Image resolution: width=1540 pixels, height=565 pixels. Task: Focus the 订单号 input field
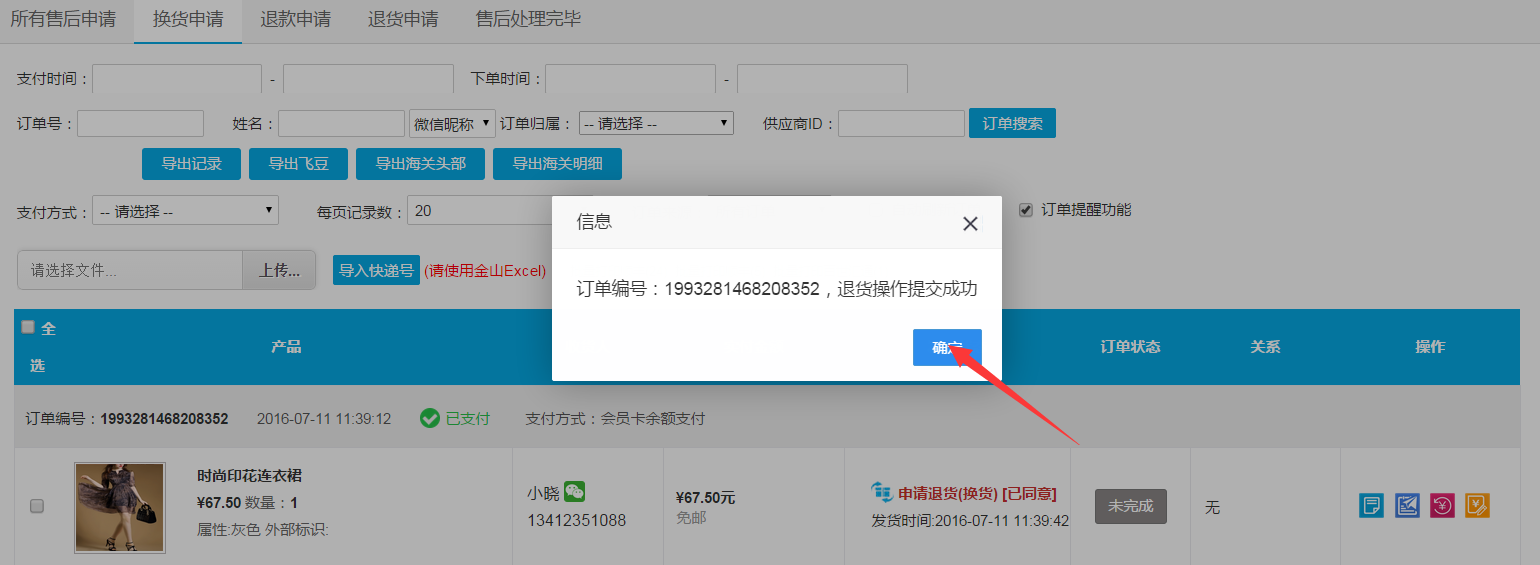tap(140, 123)
